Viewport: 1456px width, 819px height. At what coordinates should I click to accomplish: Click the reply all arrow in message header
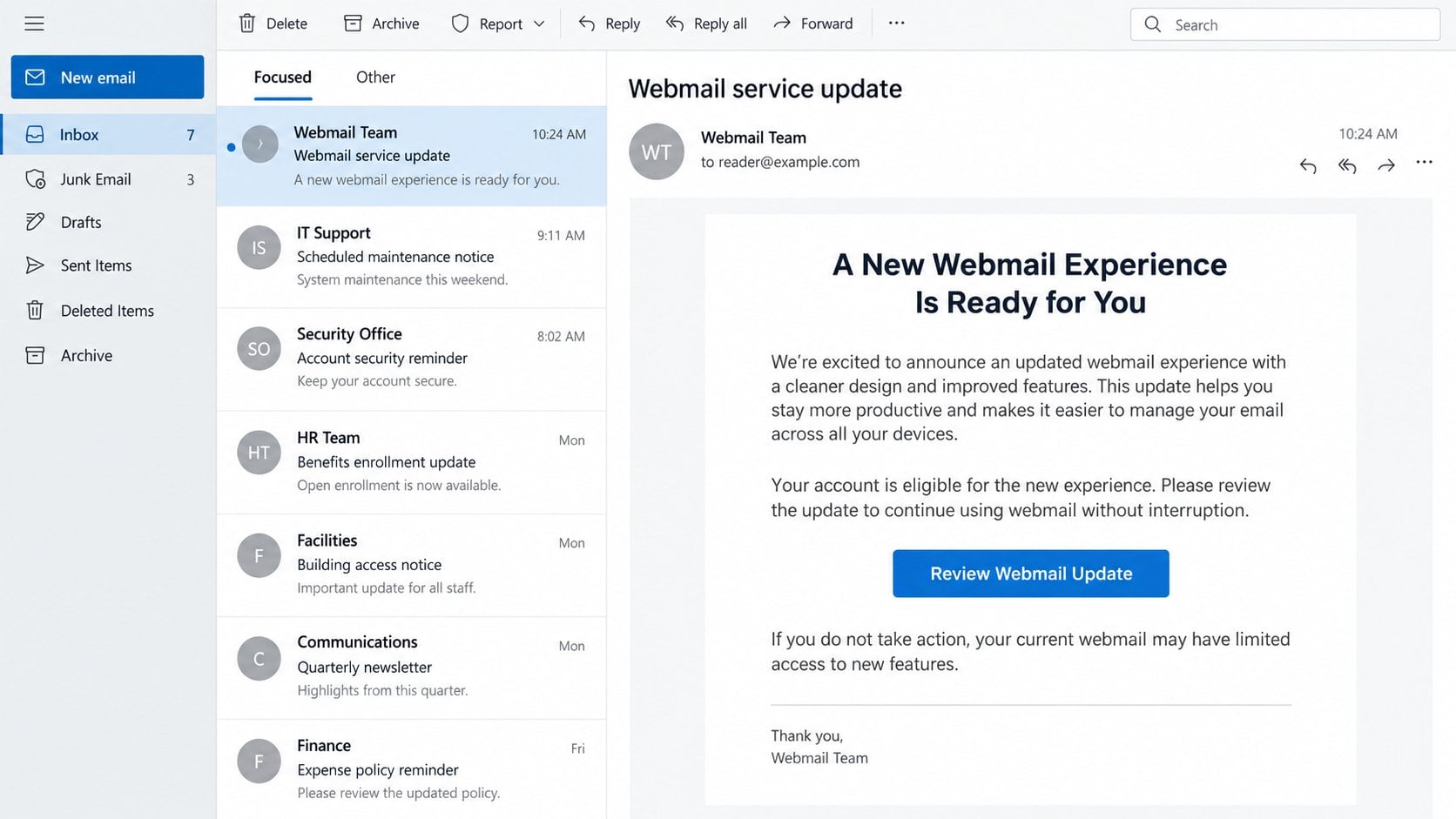[x=1347, y=165]
